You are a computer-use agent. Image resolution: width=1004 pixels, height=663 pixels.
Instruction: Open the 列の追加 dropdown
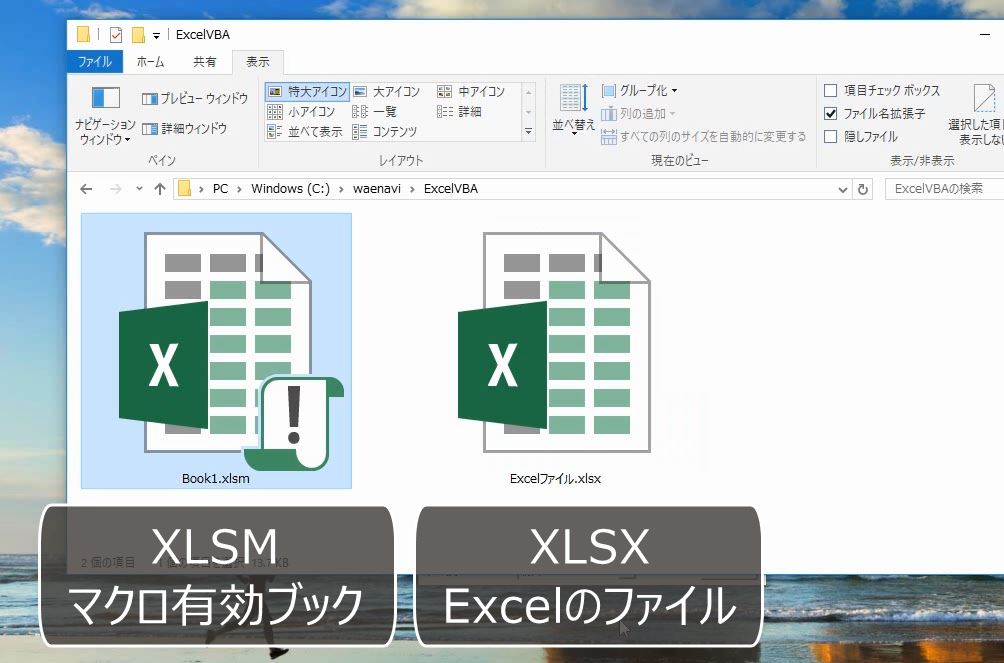pyautogui.click(x=638, y=113)
